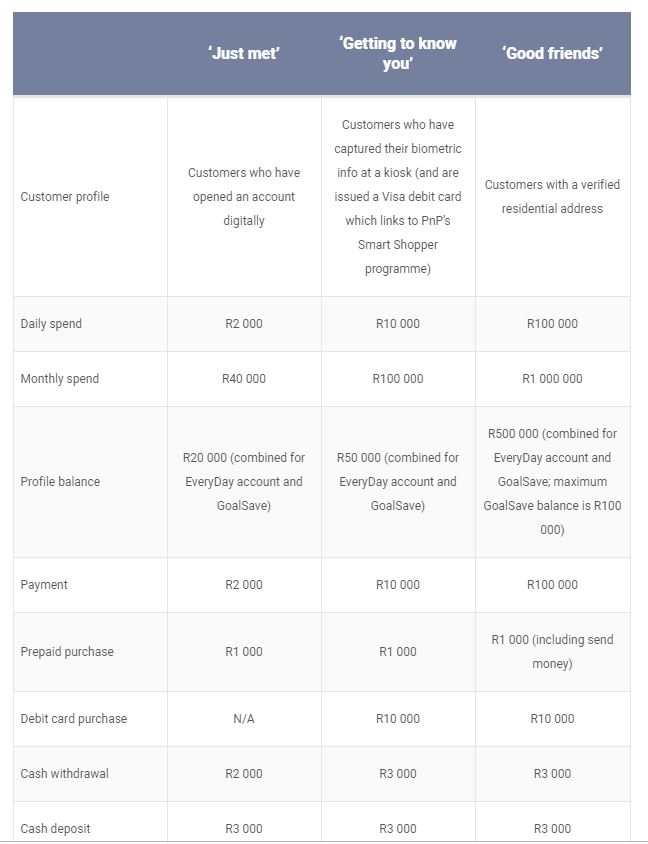Select the R500 000 profile balance cell

(552, 482)
